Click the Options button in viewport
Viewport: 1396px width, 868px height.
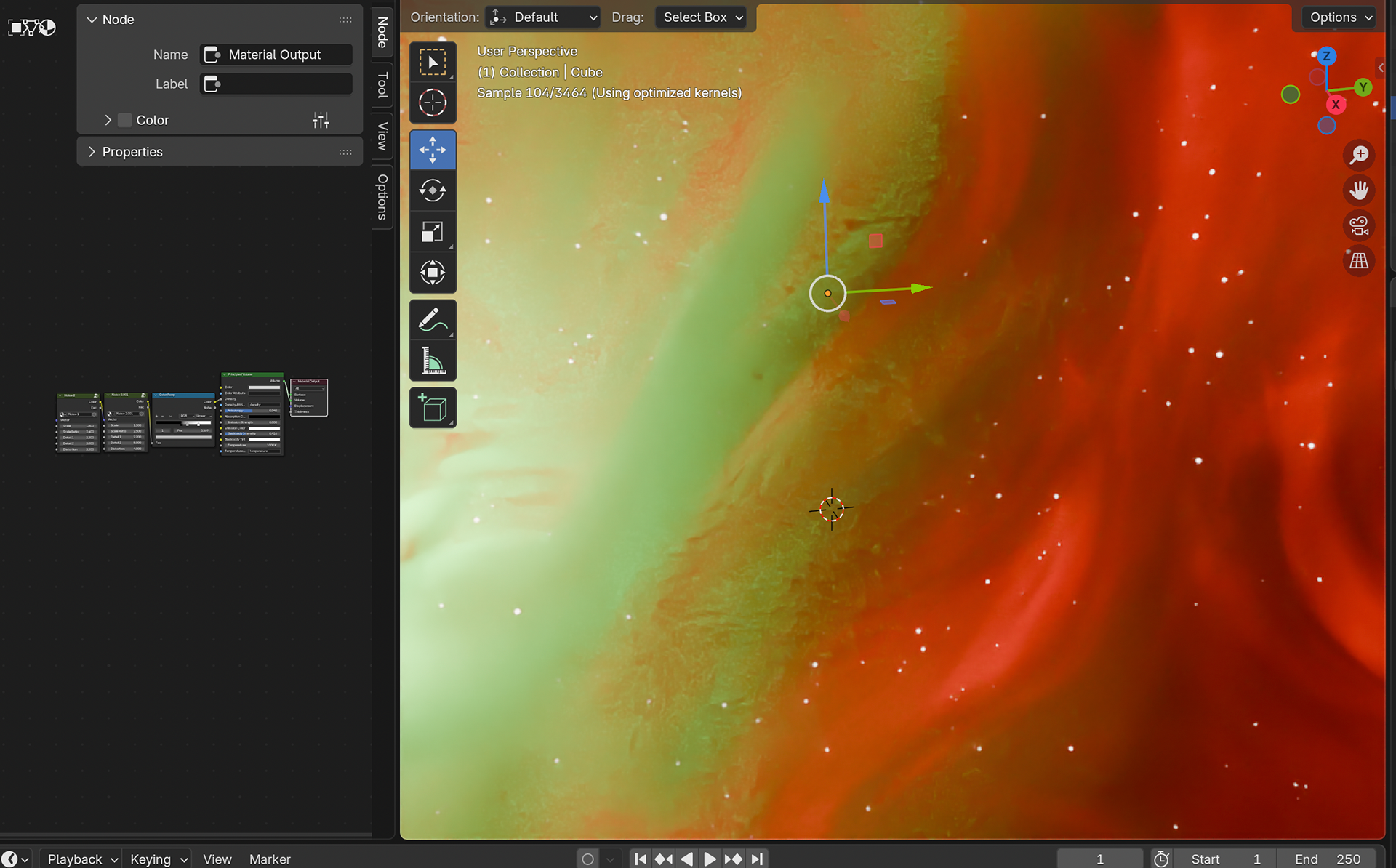(x=1340, y=17)
